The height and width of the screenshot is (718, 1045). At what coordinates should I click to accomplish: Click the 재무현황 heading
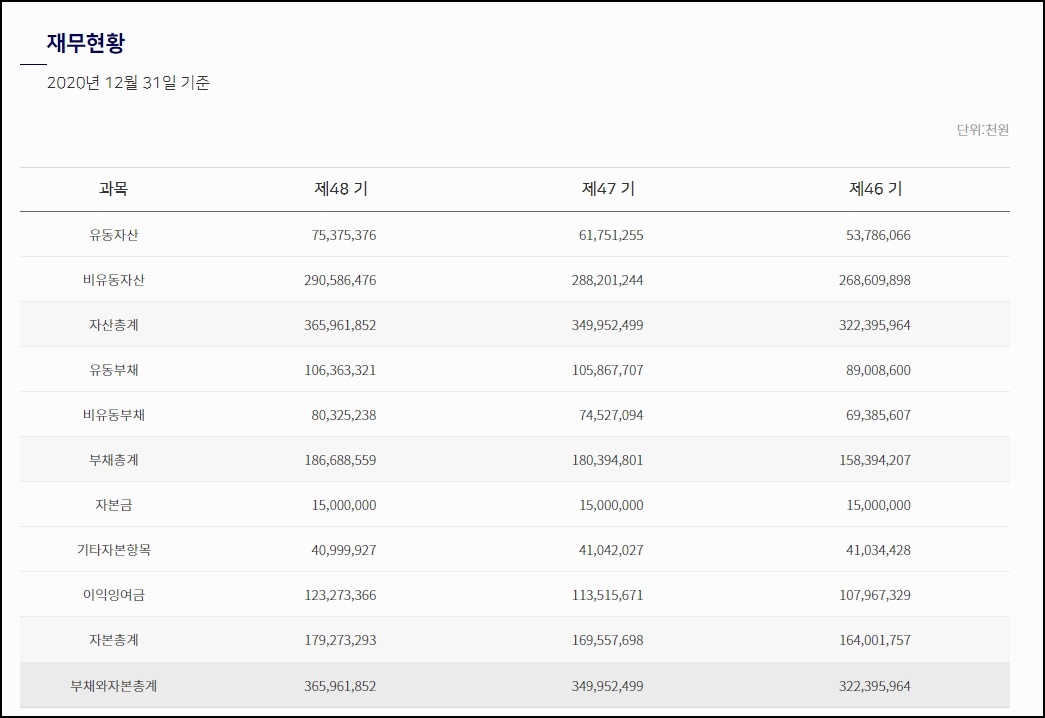pyautogui.click(x=86, y=43)
